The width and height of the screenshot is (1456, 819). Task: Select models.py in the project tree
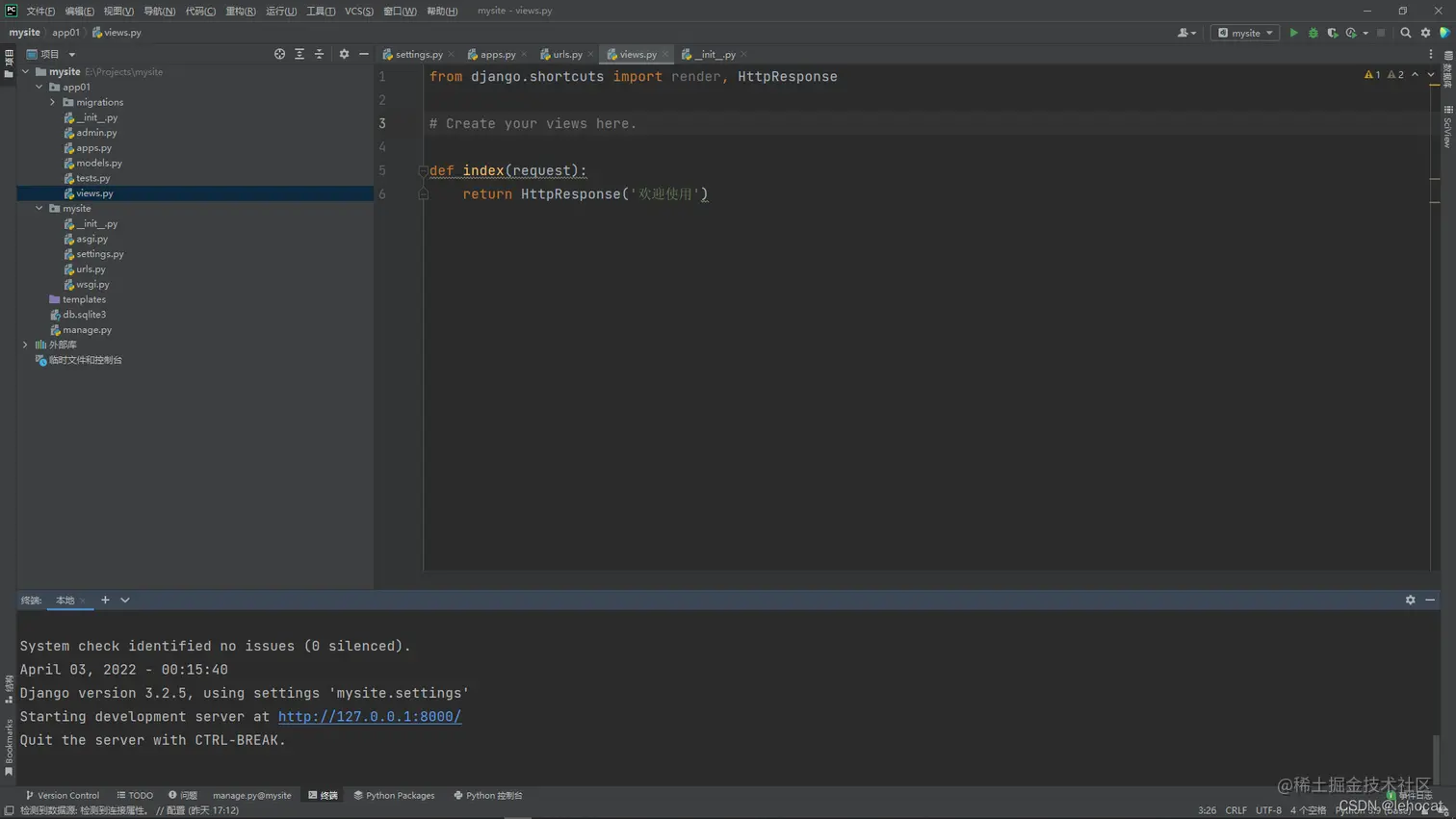(99, 163)
